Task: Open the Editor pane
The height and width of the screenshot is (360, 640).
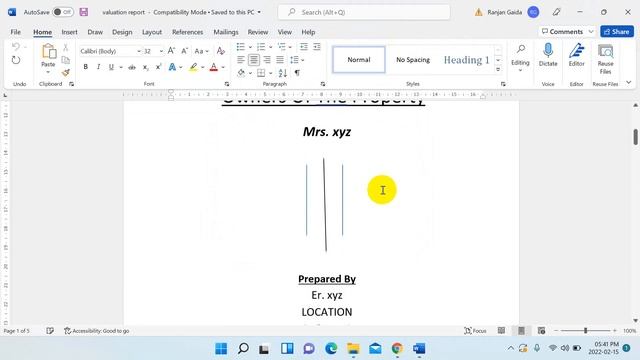Action: pyautogui.click(x=576, y=56)
